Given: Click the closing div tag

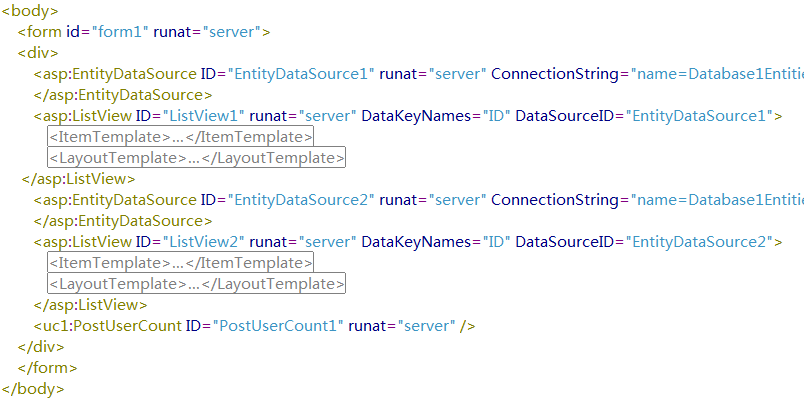Looking at the screenshot, I should (41, 347).
